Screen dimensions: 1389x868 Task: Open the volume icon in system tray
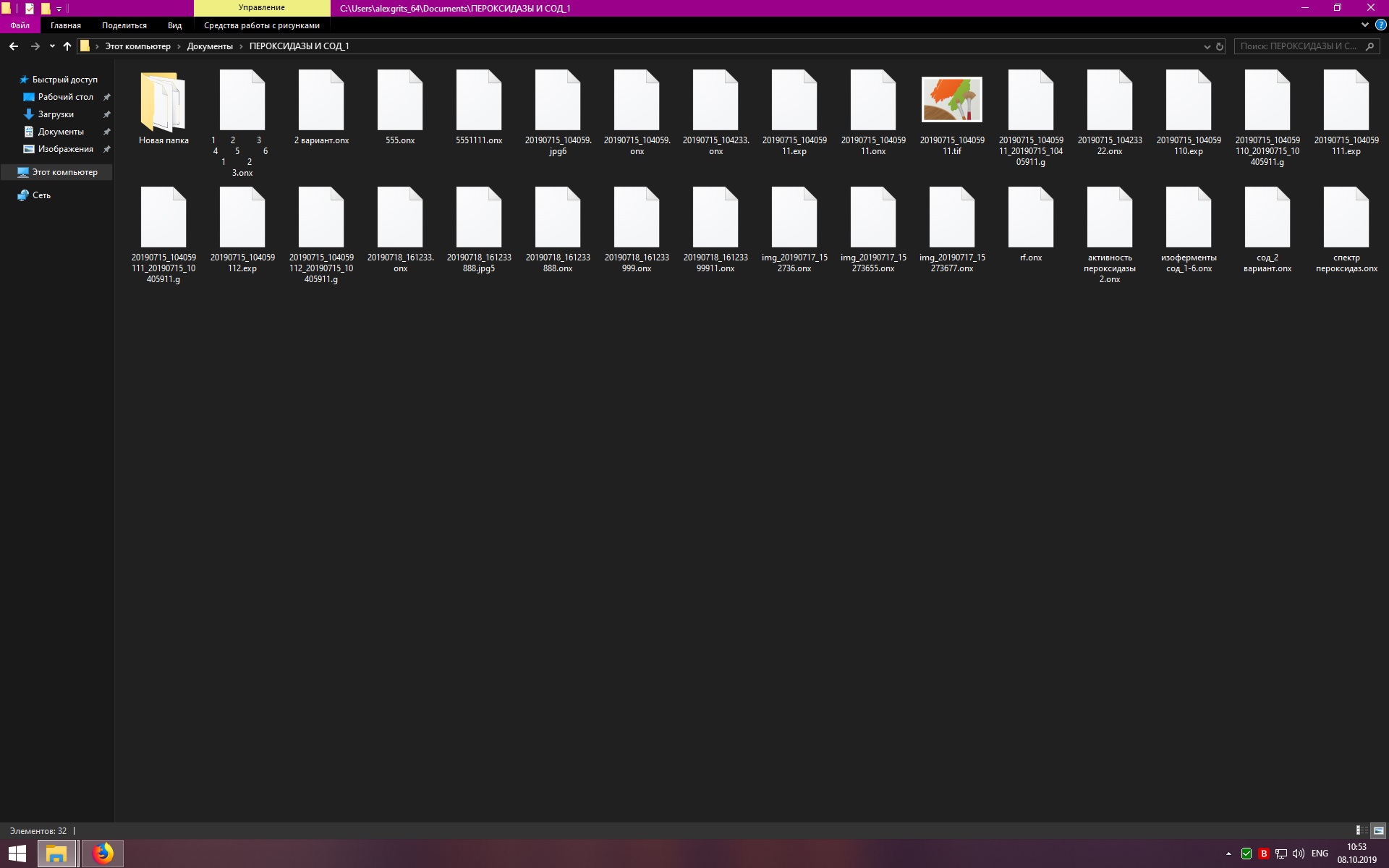1298,854
